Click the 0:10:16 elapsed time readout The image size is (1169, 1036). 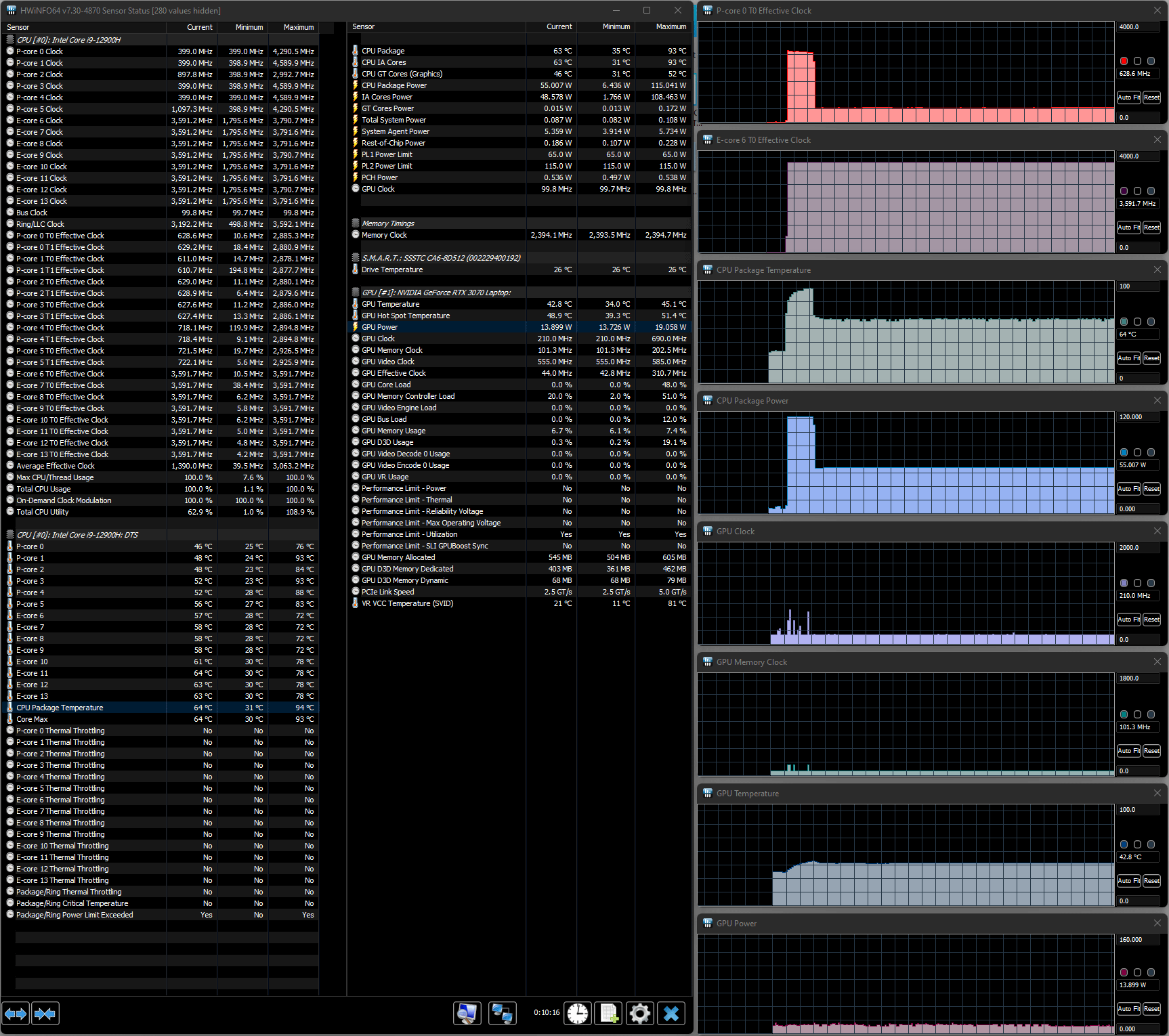[x=547, y=1013]
